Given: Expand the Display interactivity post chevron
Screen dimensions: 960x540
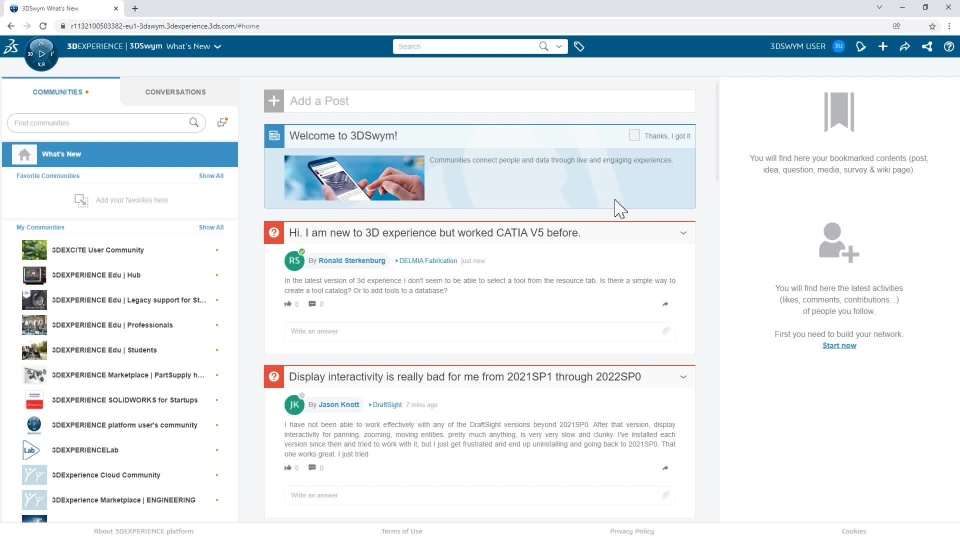Looking at the screenshot, I should click(683, 377).
